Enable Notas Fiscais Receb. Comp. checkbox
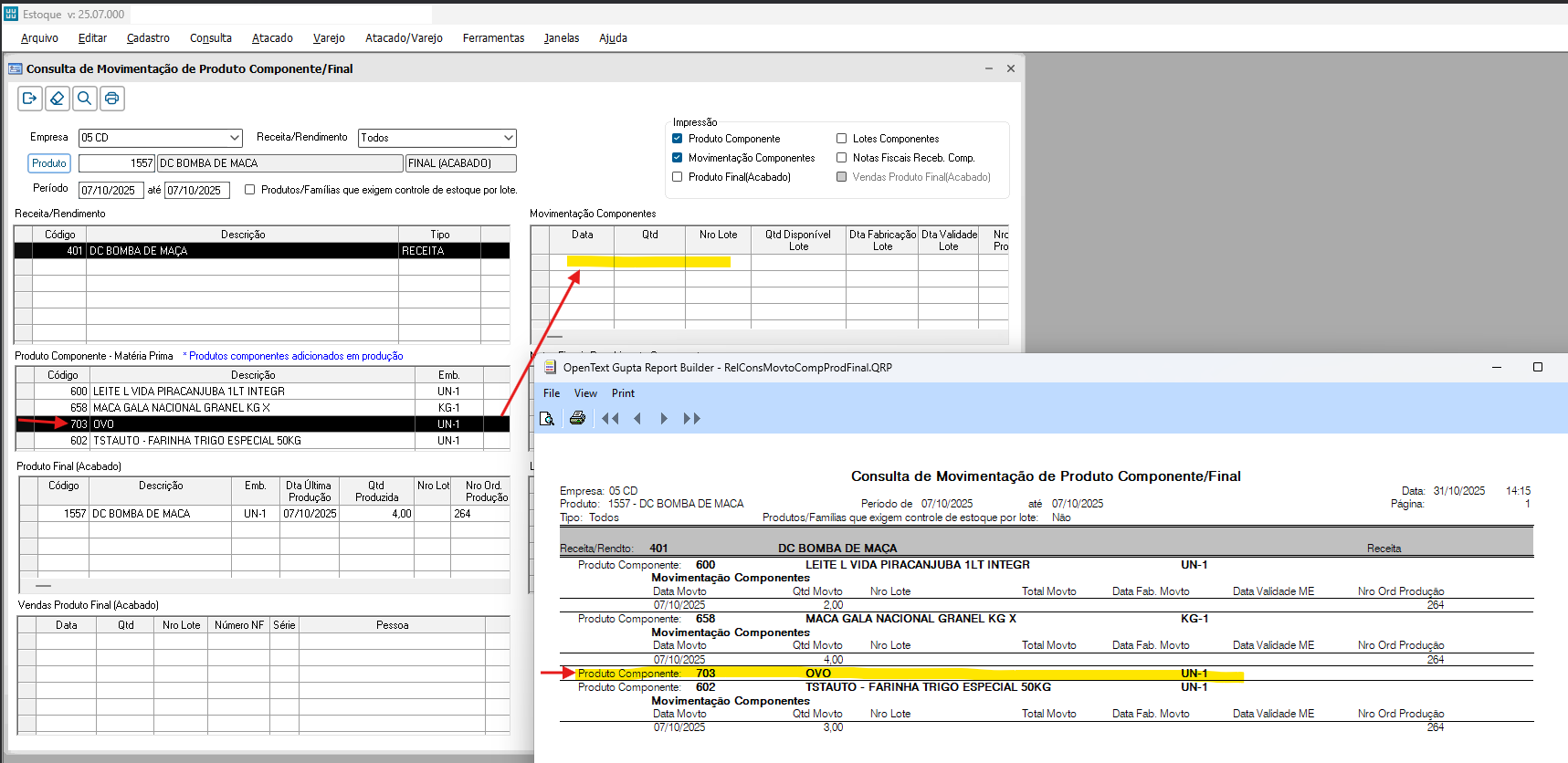The image size is (1568, 763). [841, 158]
